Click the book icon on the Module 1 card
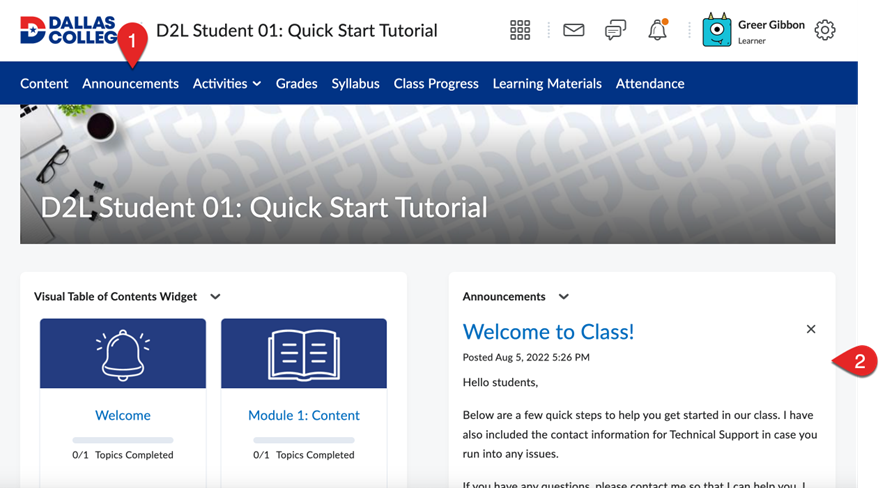Viewport: 885px width, 488px height. pyautogui.click(x=304, y=354)
